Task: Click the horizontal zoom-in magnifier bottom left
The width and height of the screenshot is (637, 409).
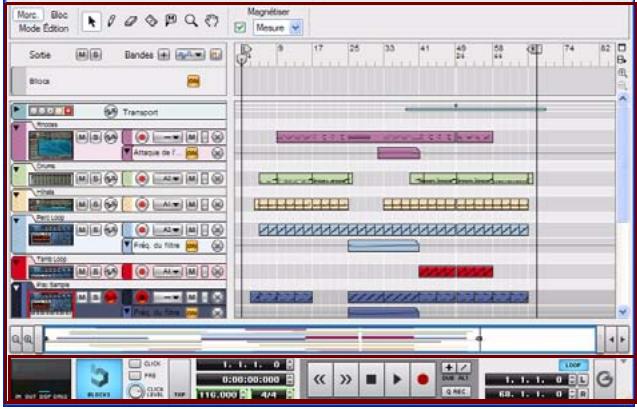Action: pos(28,338)
